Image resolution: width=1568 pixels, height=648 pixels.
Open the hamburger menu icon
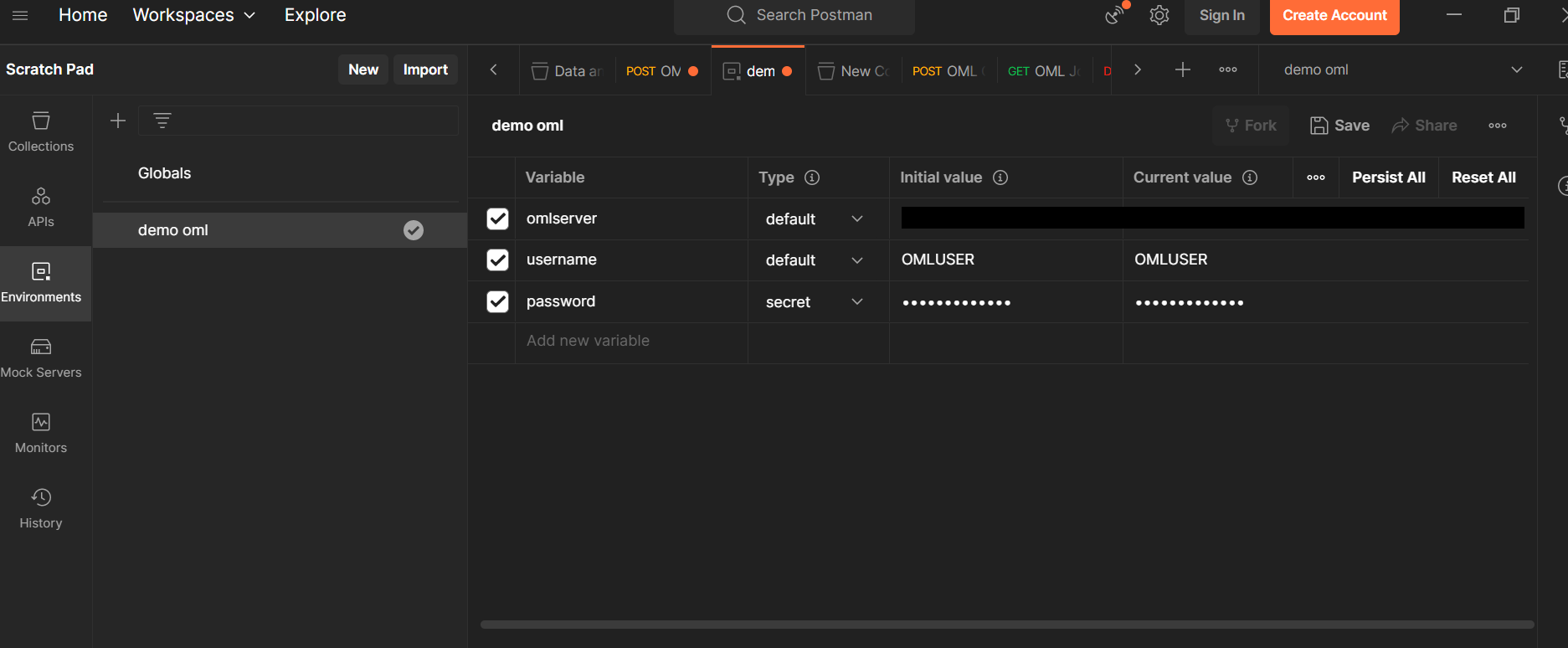[20, 15]
